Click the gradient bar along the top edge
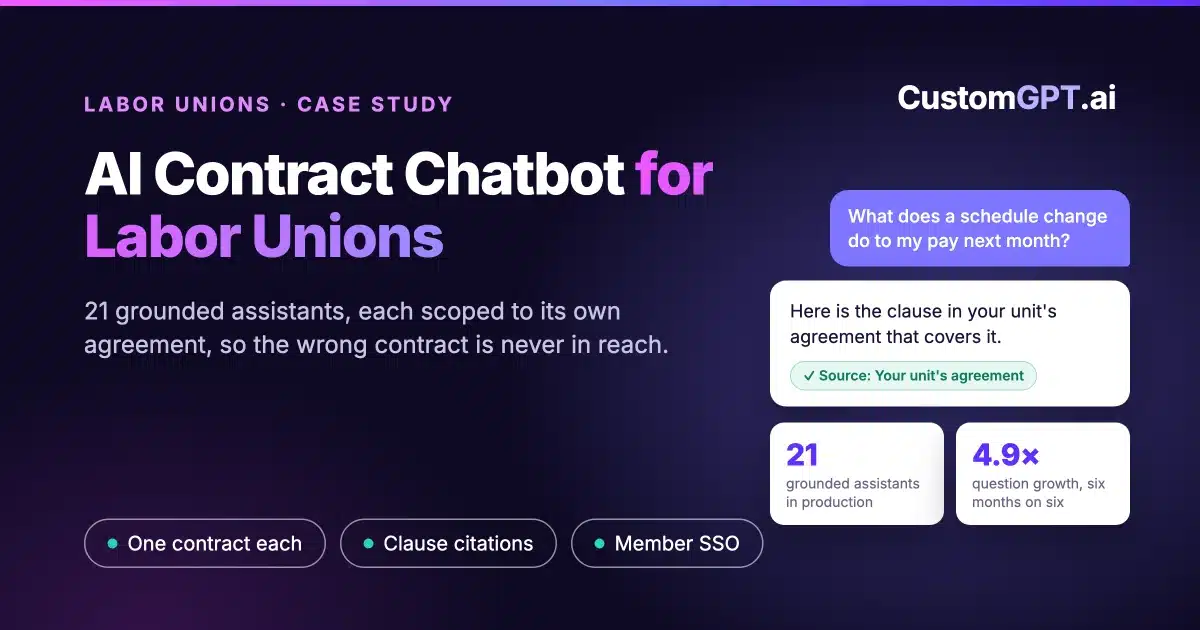 600,3
